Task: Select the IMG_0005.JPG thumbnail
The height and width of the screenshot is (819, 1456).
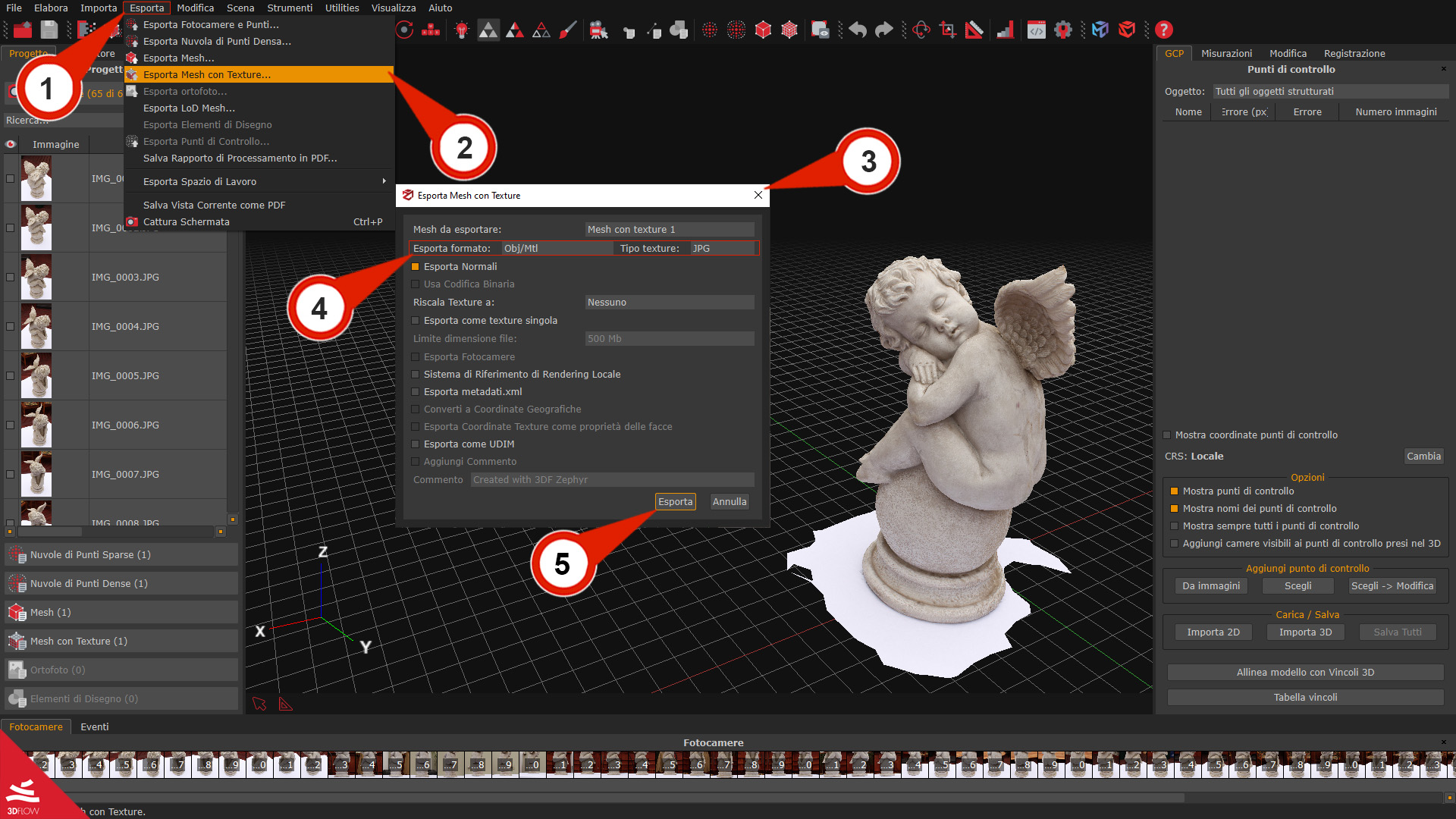Action: [36, 375]
